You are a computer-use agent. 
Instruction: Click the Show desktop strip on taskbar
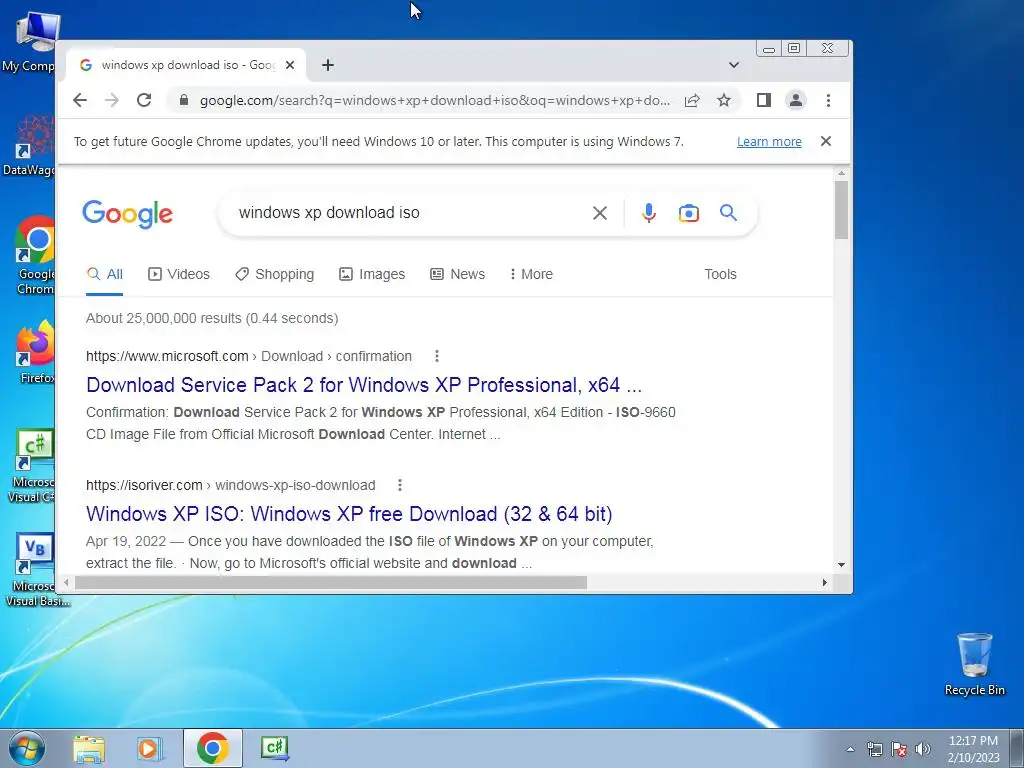[1017, 748]
